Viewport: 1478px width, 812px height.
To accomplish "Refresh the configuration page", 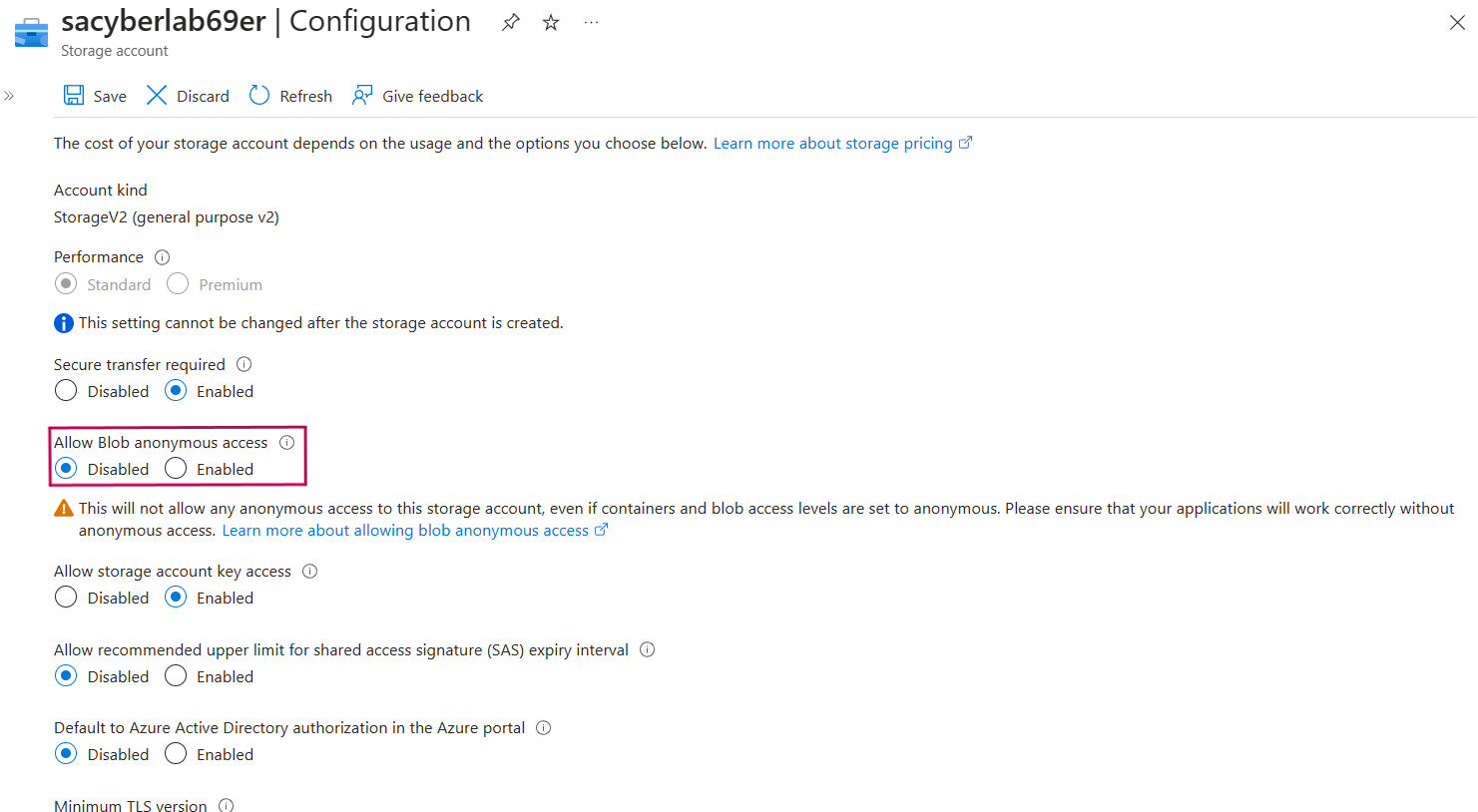I will [x=260, y=95].
